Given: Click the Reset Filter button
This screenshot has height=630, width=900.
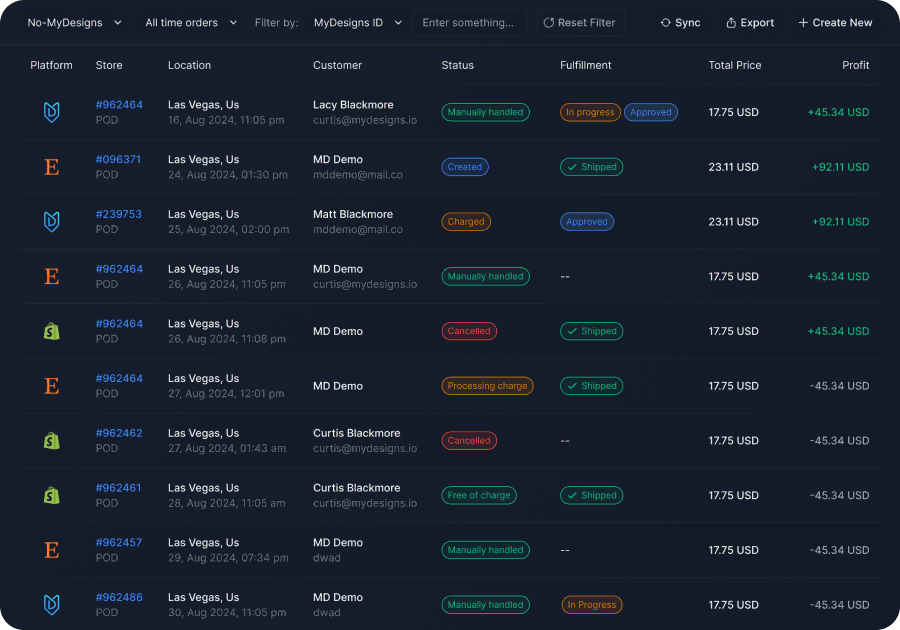Looking at the screenshot, I should coord(580,23).
